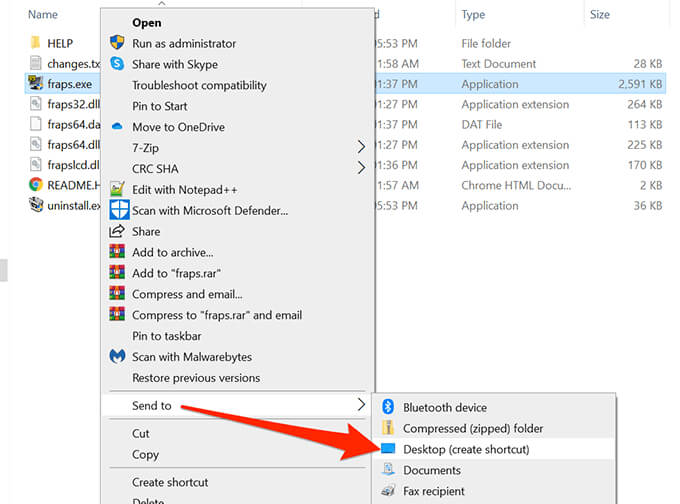Viewport: 680px width, 504px height.
Task: Click the WinRAR icon beside Add to archive
Action: tap(117, 252)
